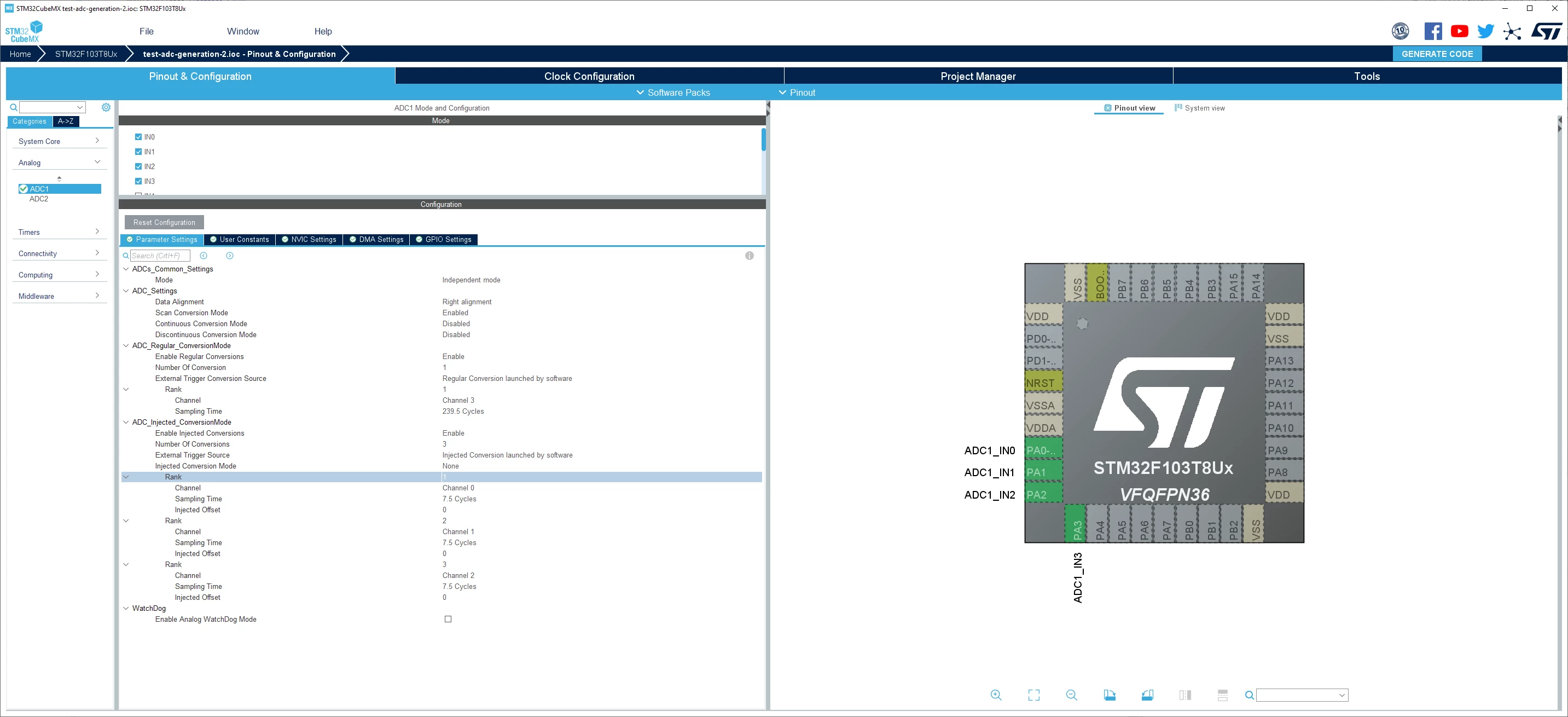Expand the Computing category
The height and width of the screenshot is (717, 1568).
(x=59, y=275)
